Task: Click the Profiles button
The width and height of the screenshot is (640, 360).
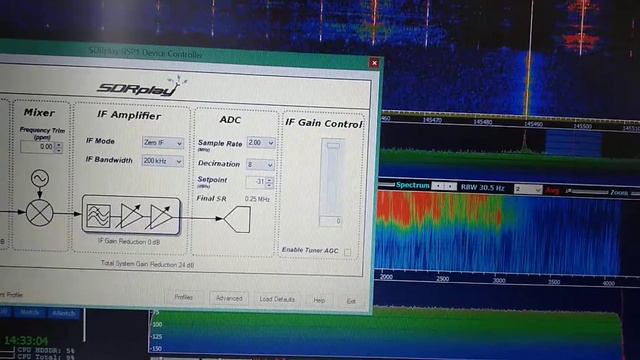Action: pos(184,297)
